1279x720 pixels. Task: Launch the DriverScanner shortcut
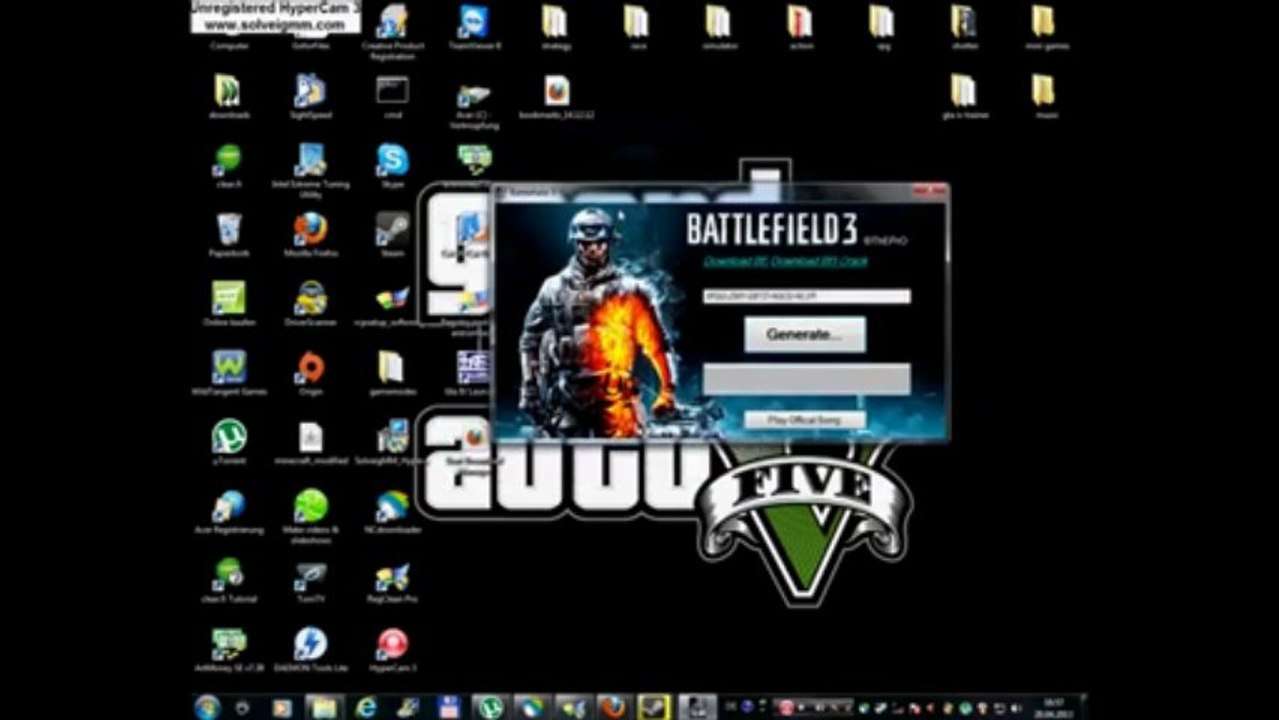(x=310, y=304)
